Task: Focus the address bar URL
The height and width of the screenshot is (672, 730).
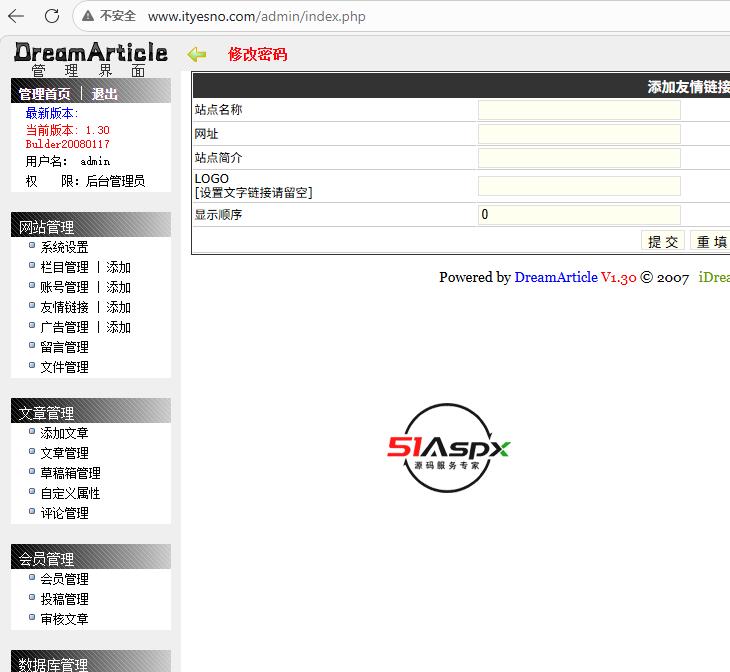Action: pyautogui.click(x=257, y=17)
